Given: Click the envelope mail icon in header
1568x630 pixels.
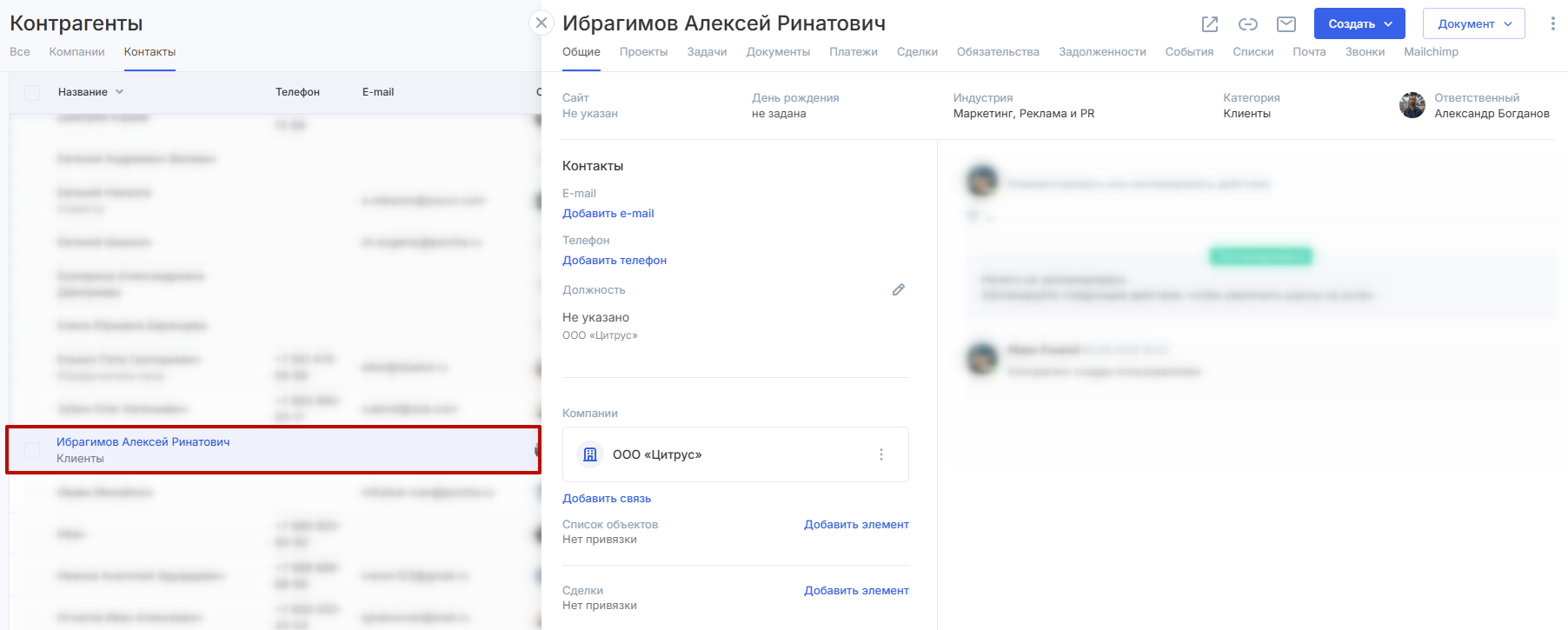Looking at the screenshot, I should [1286, 24].
